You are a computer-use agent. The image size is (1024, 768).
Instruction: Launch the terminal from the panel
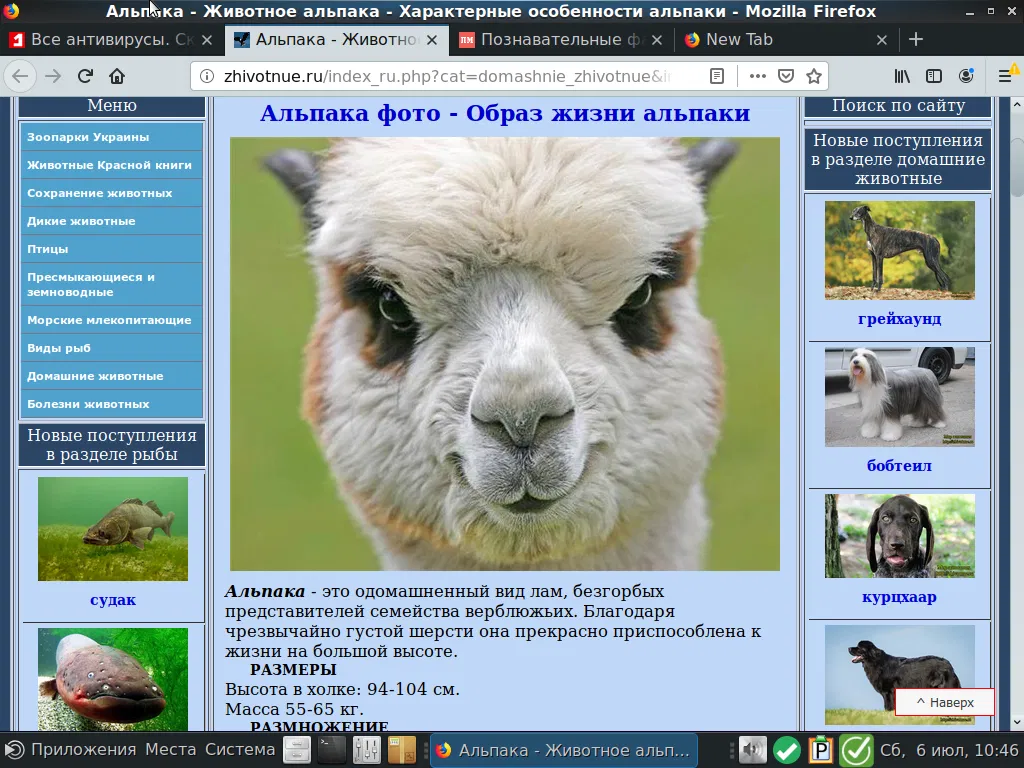pos(331,750)
